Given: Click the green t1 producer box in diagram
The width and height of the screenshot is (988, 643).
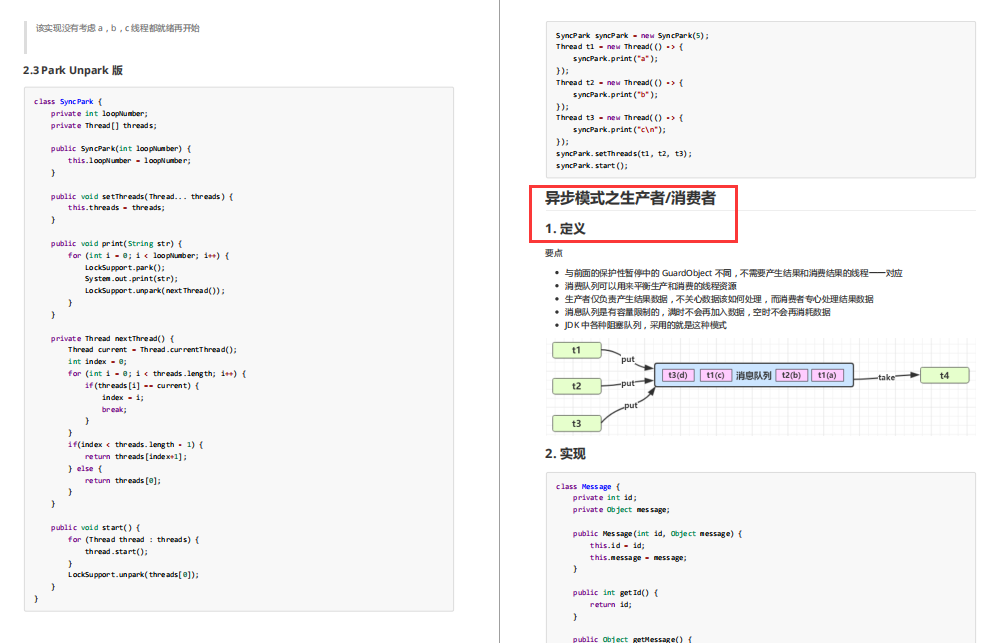Looking at the screenshot, I should 577,350.
